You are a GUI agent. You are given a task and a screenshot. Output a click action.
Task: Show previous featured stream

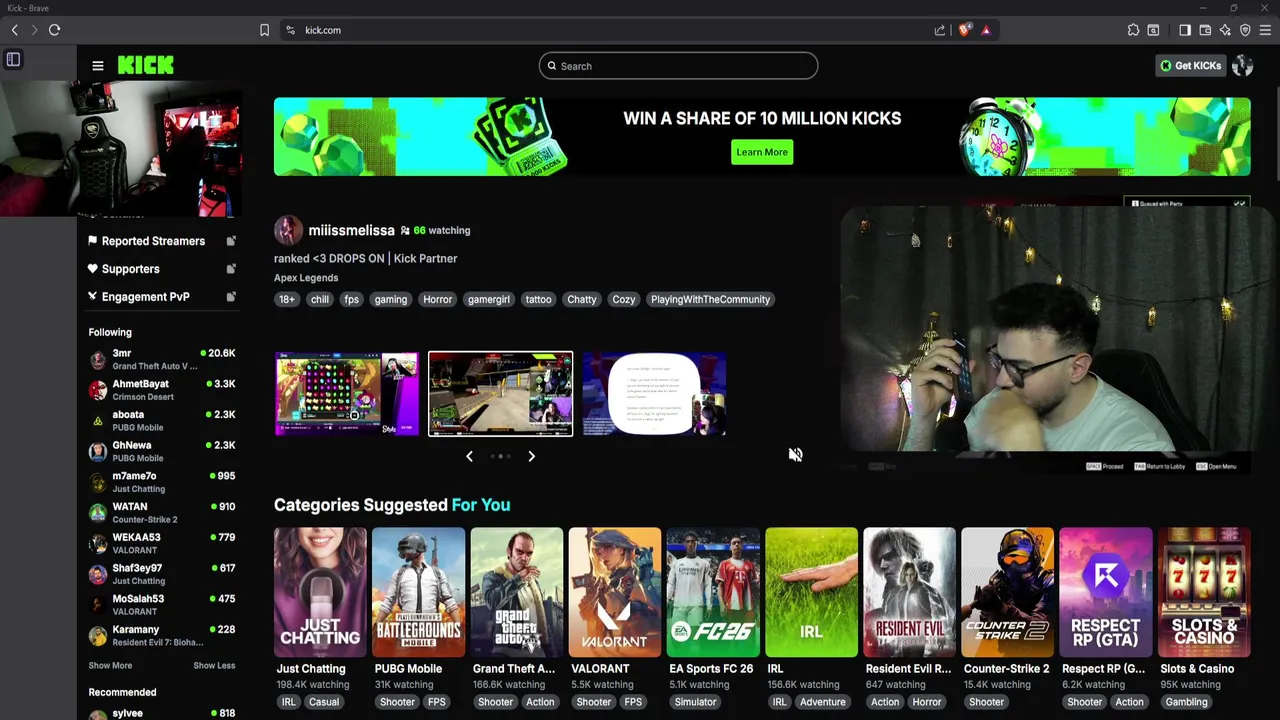(469, 456)
